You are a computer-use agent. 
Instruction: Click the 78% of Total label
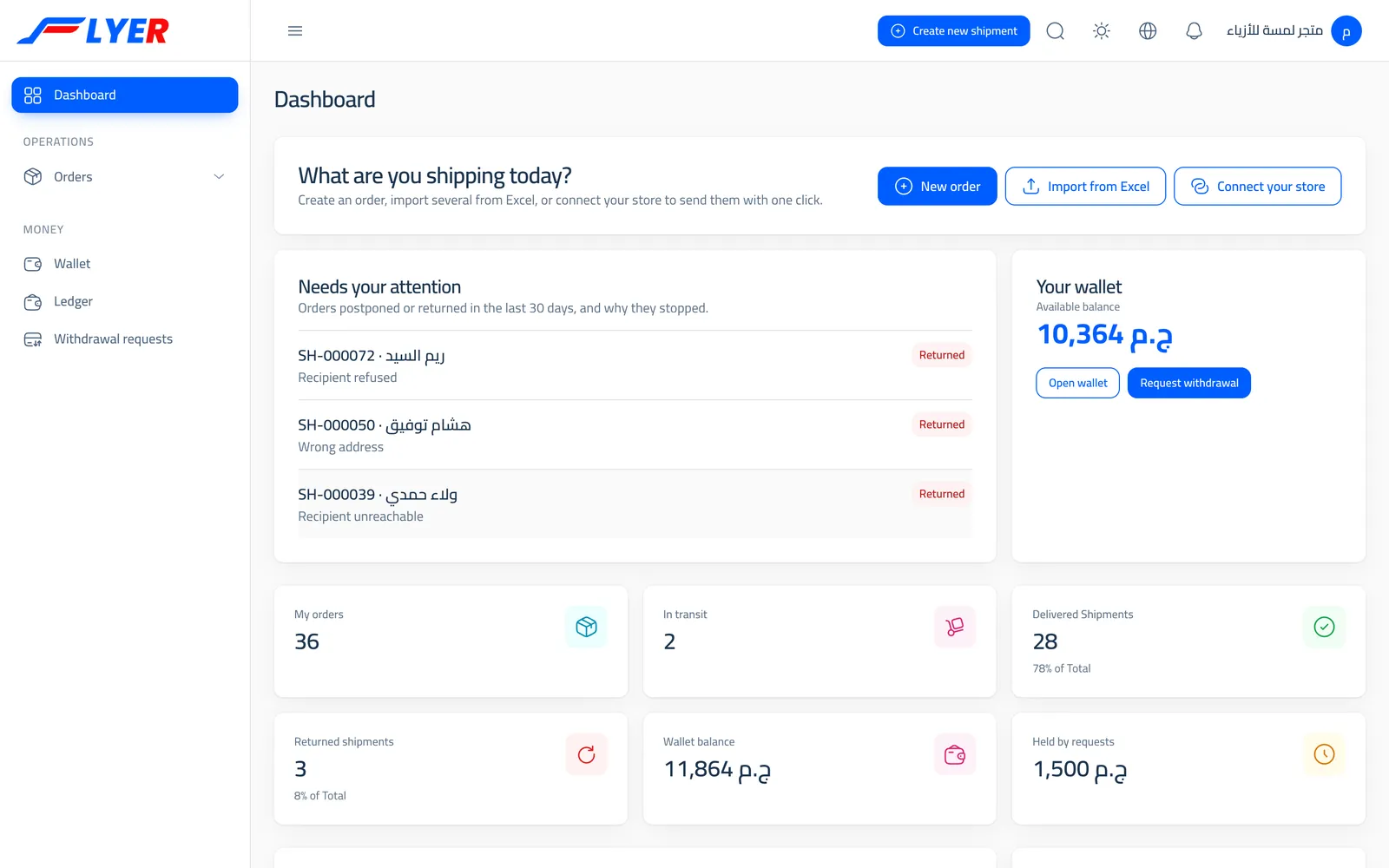1061,668
